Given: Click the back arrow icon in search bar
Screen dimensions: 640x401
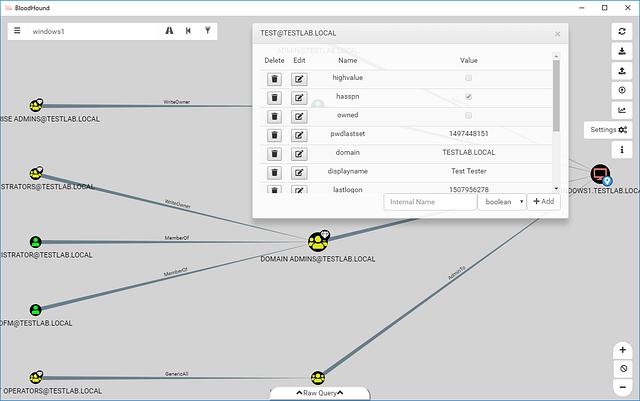Looking at the screenshot, I should coord(188,31).
